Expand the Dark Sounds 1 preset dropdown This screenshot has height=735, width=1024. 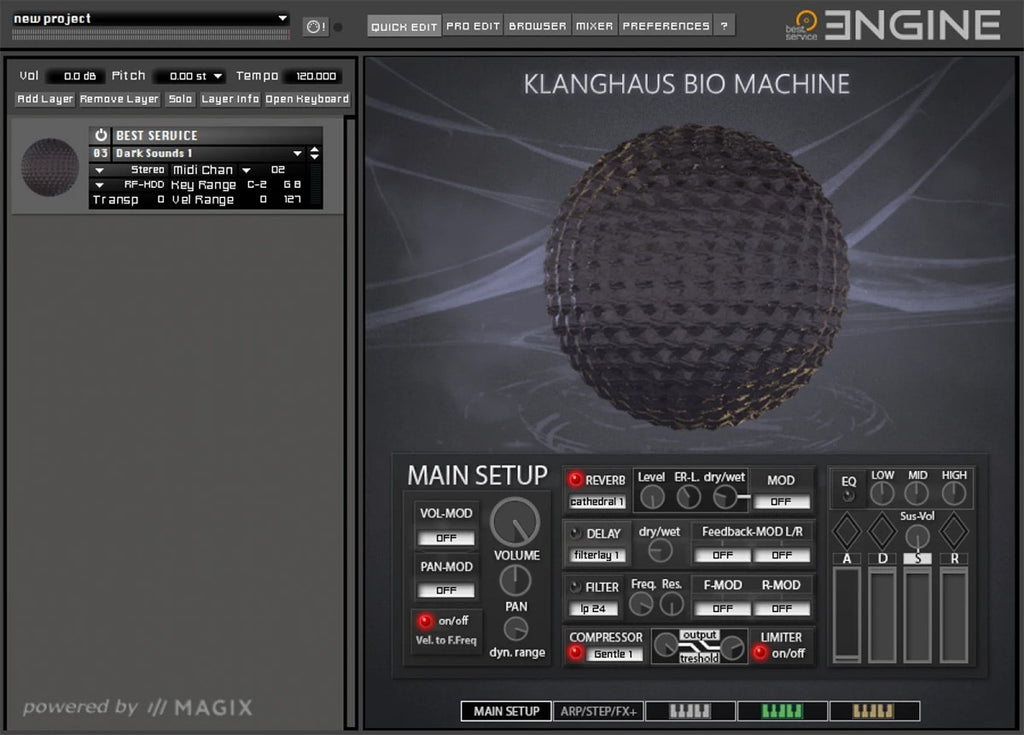[297, 154]
